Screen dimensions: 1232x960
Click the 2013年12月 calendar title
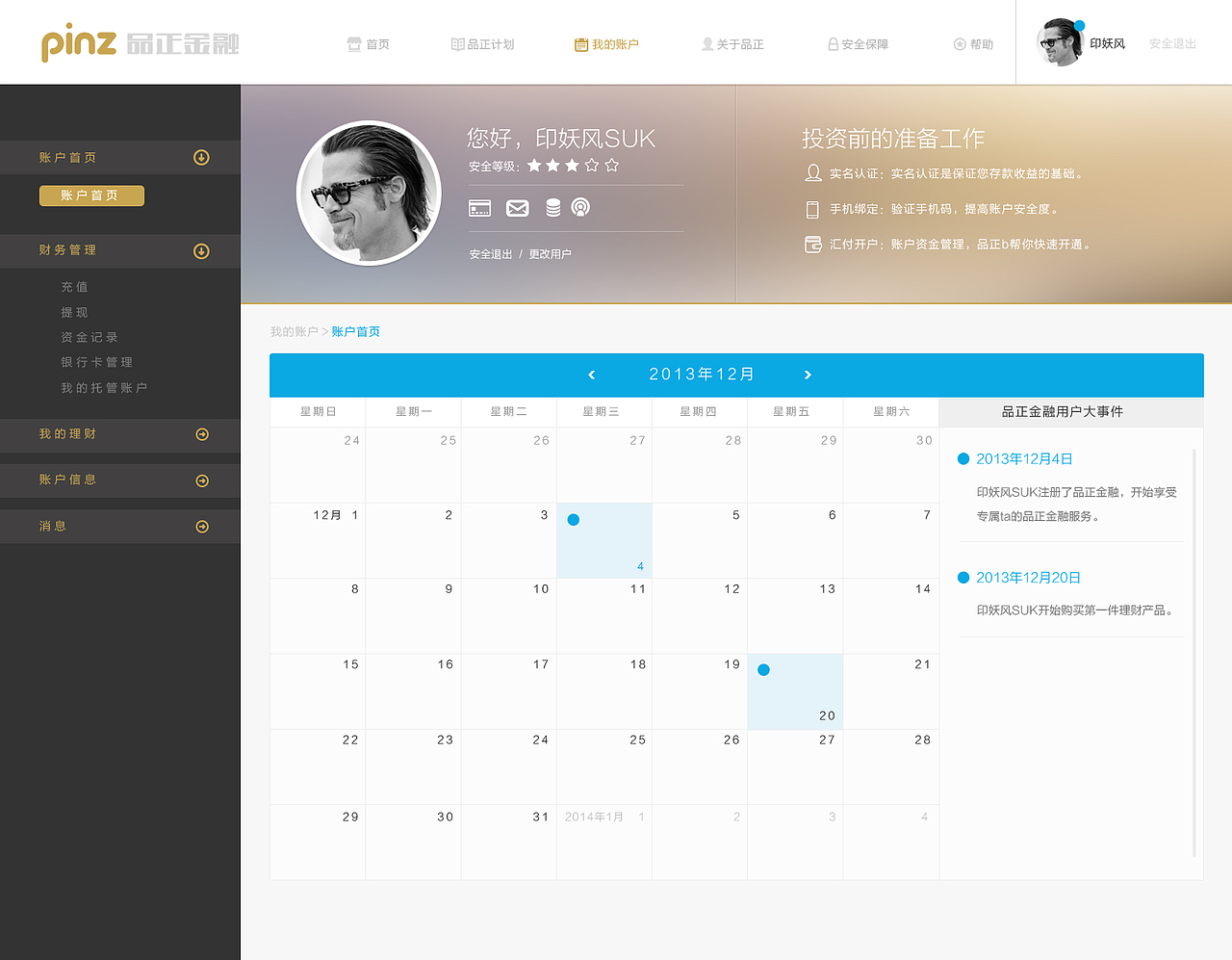coord(702,375)
